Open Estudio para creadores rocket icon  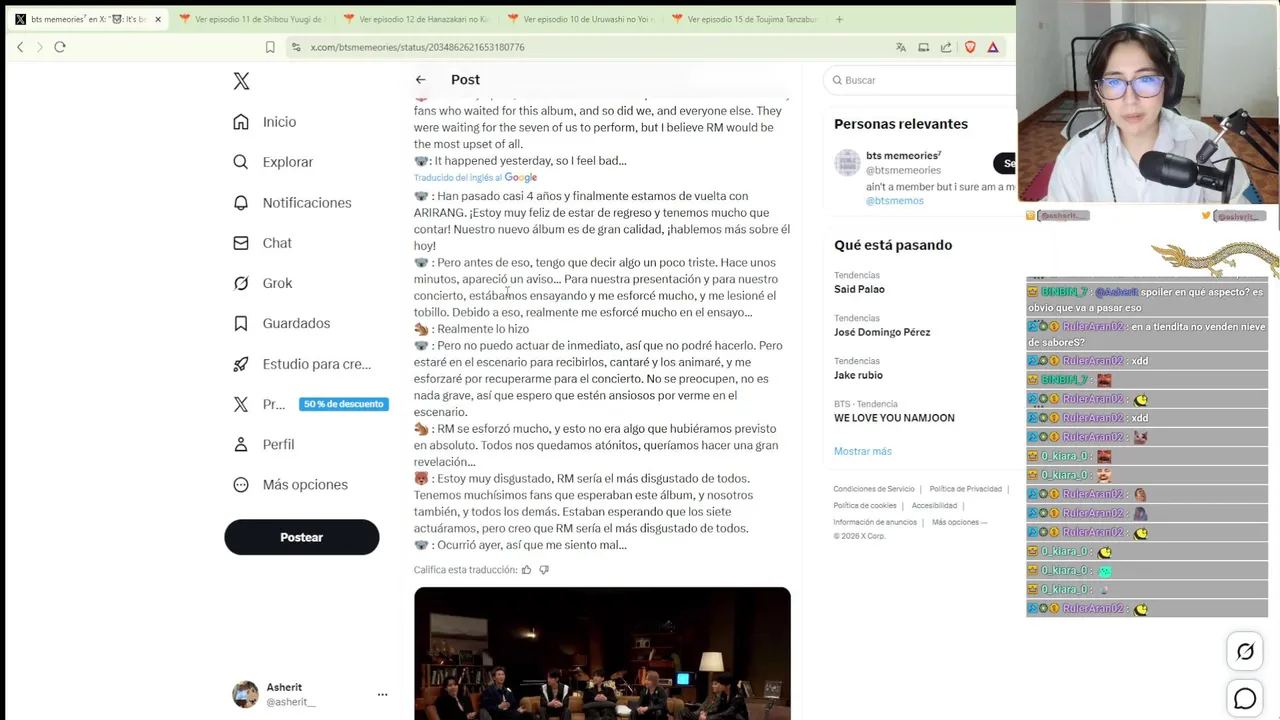[x=241, y=364]
